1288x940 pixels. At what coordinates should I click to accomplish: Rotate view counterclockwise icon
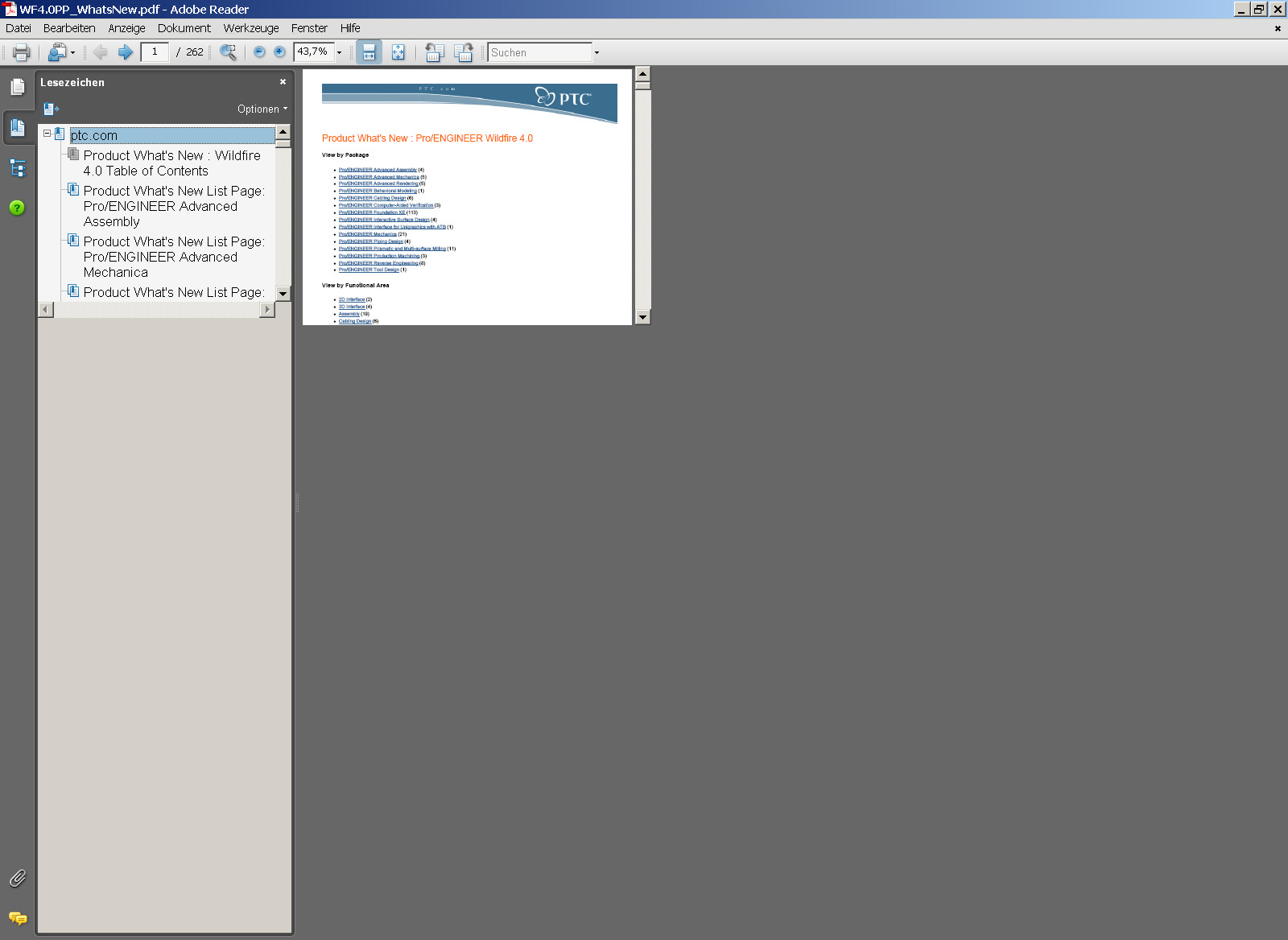click(434, 52)
